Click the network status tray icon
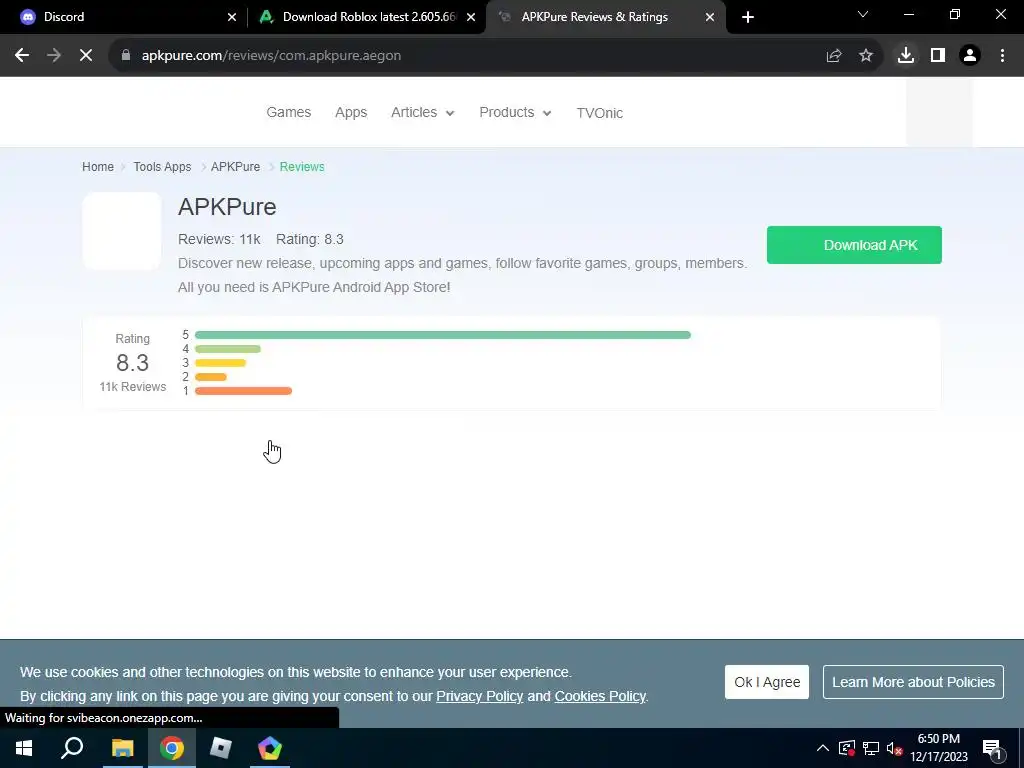The height and width of the screenshot is (768, 1024). [871, 748]
